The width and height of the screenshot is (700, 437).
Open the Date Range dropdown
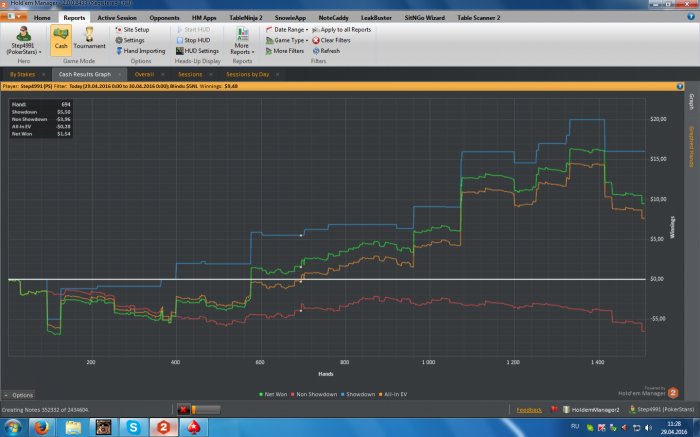tap(285, 30)
